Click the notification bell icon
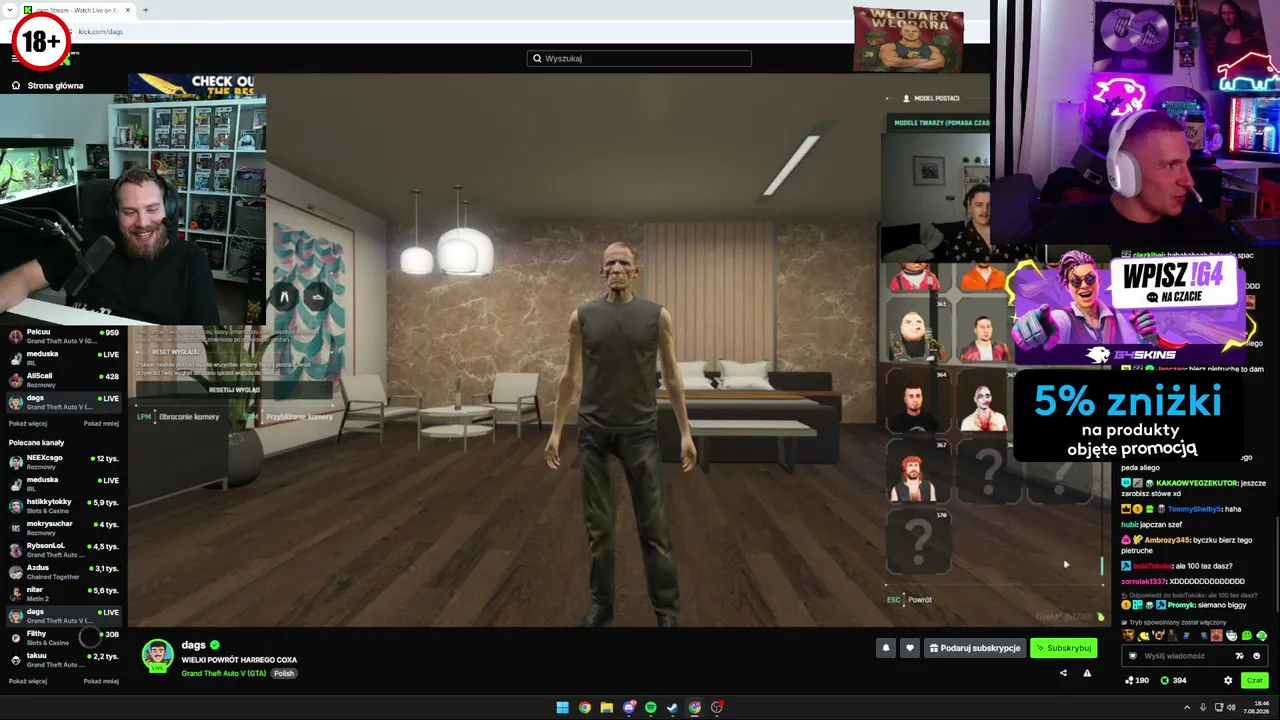The width and height of the screenshot is (1280, 720). [x=885, y=648]
